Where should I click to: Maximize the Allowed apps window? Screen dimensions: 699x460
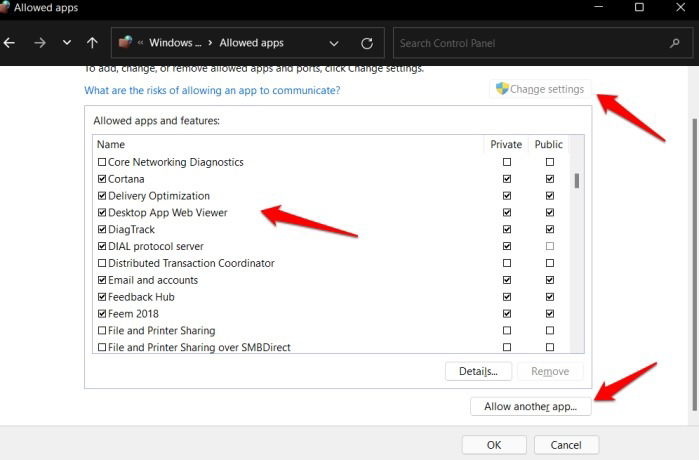(x=639, y=7)
